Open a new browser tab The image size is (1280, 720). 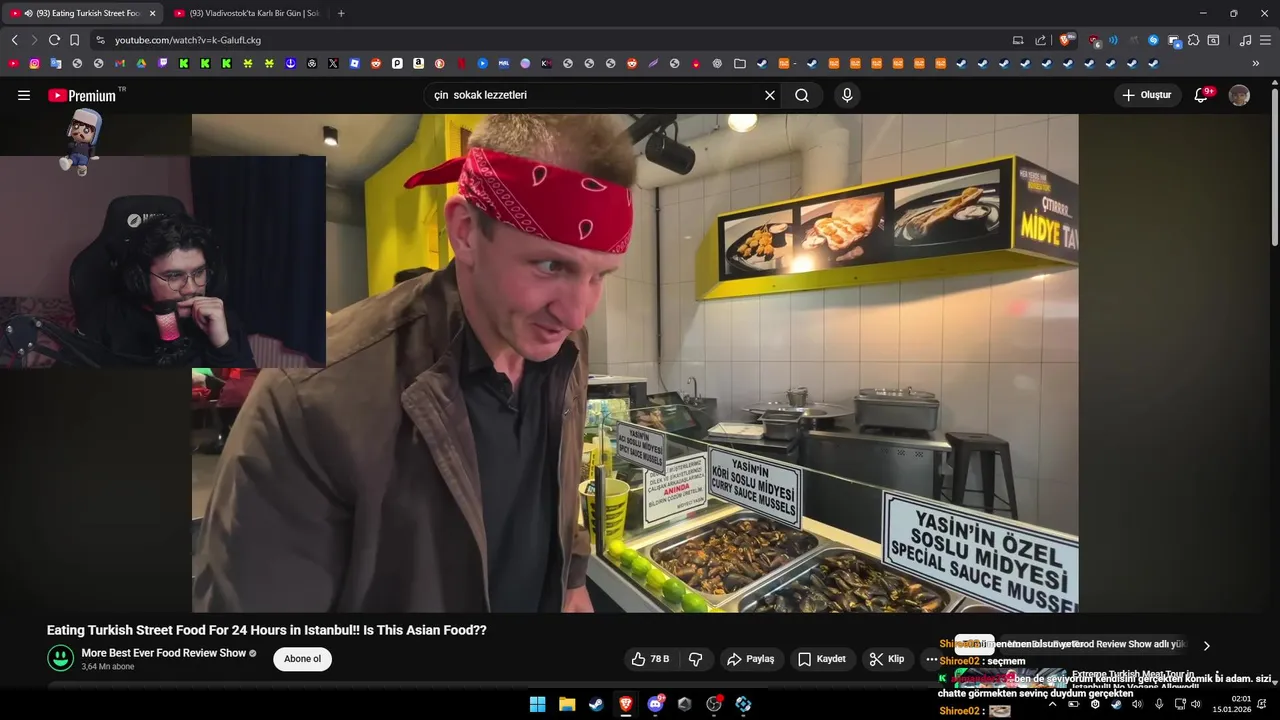[x=341, y=13]
